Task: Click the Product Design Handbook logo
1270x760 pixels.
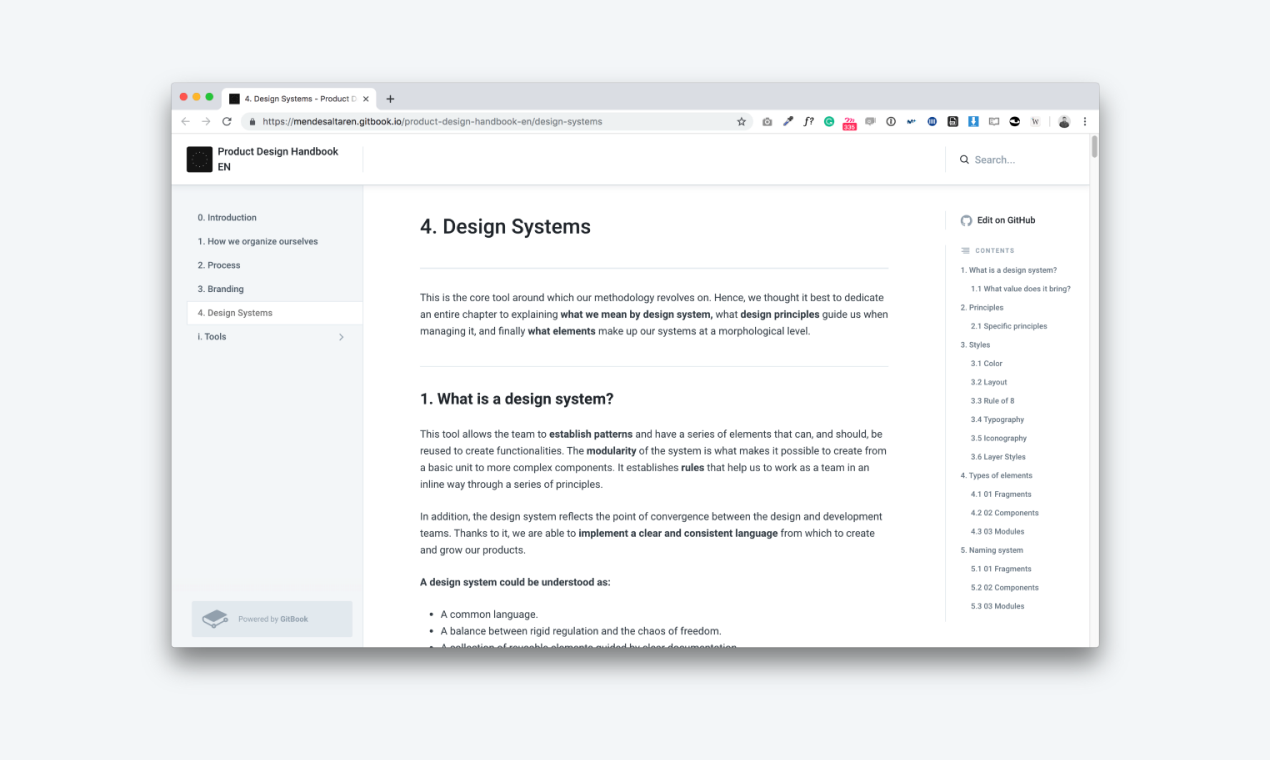Action: pyautogui.click(x=200, y=159)
